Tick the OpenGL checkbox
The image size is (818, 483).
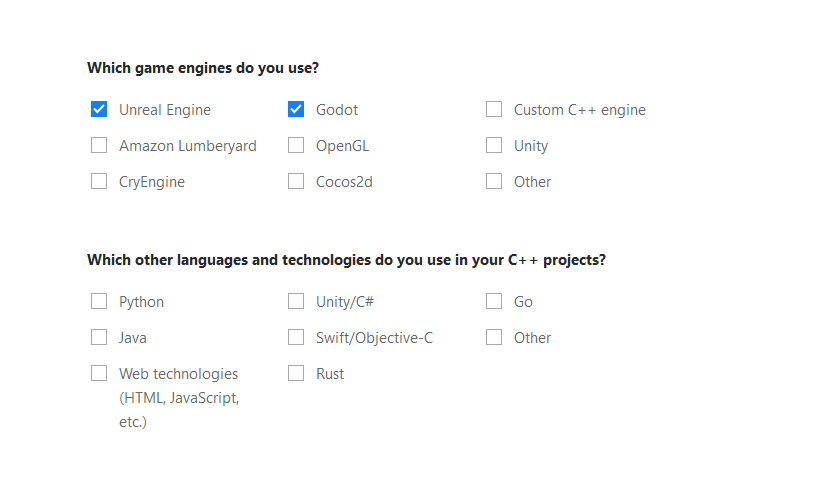296,146
